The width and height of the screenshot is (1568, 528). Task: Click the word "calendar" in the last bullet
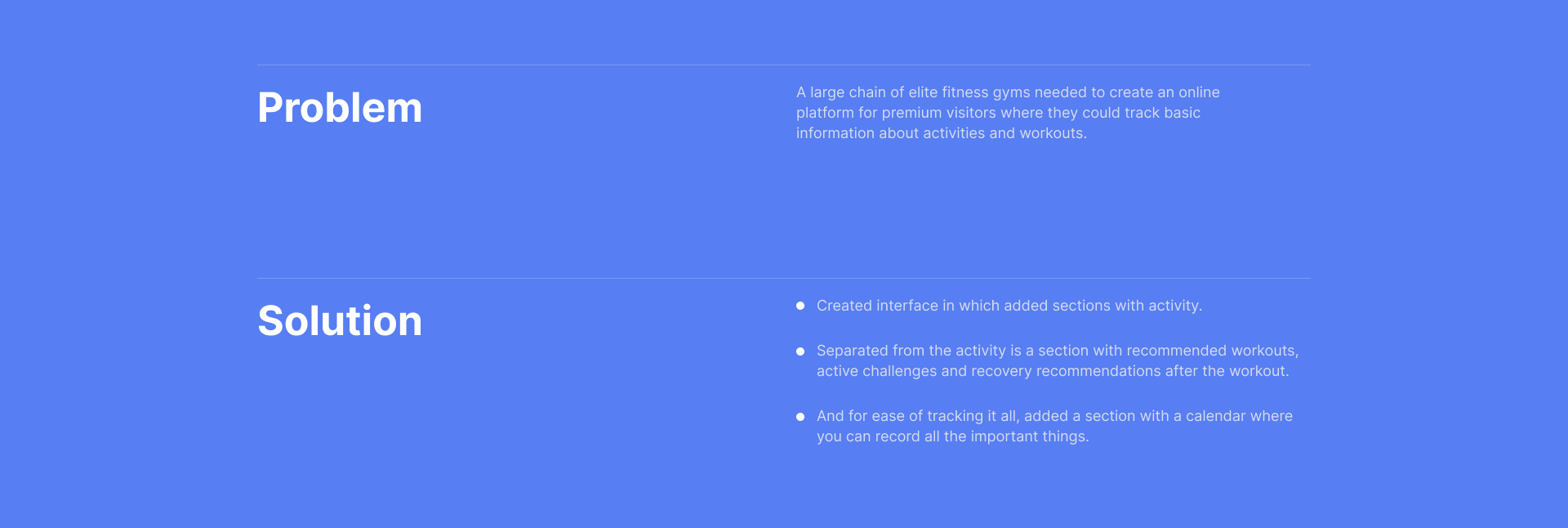coord(1215,416)
